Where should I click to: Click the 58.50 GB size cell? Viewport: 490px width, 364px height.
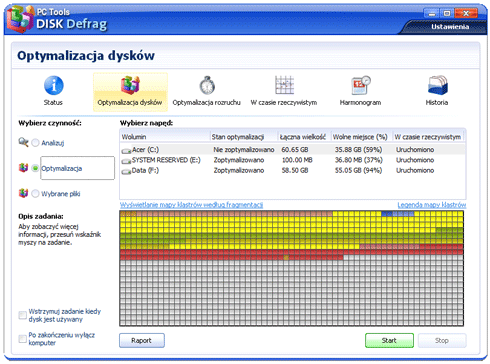(x=295, y=170)
